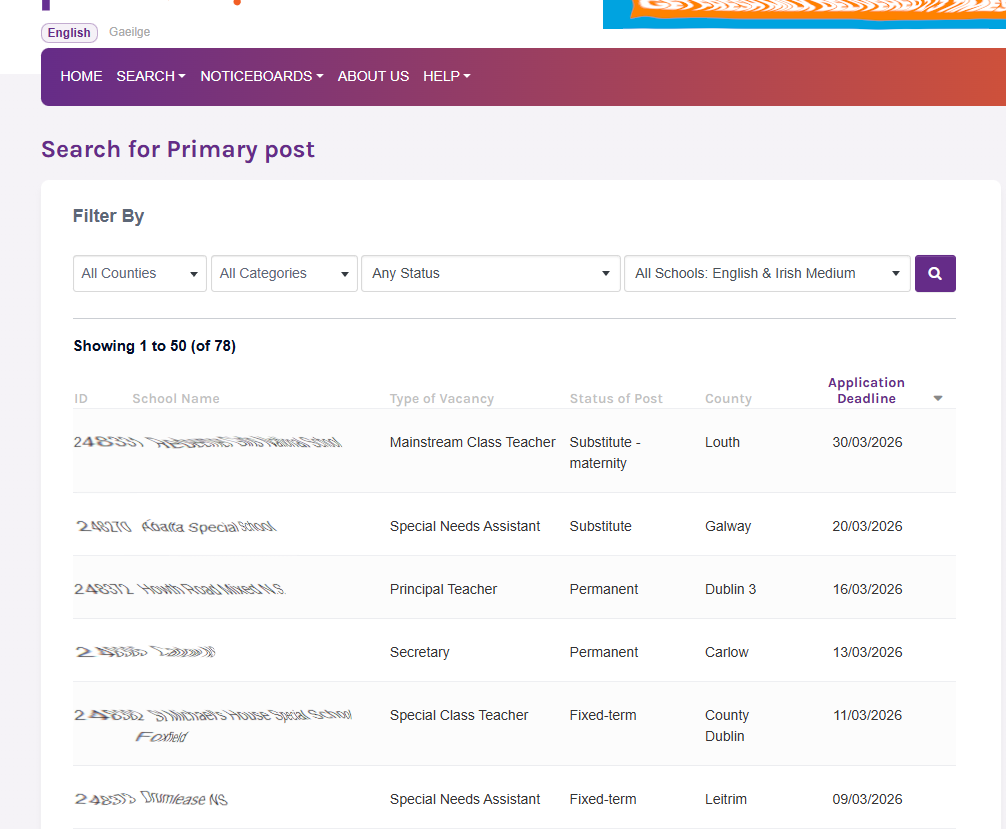Click the HELP menu chevron

click(466, 76)
